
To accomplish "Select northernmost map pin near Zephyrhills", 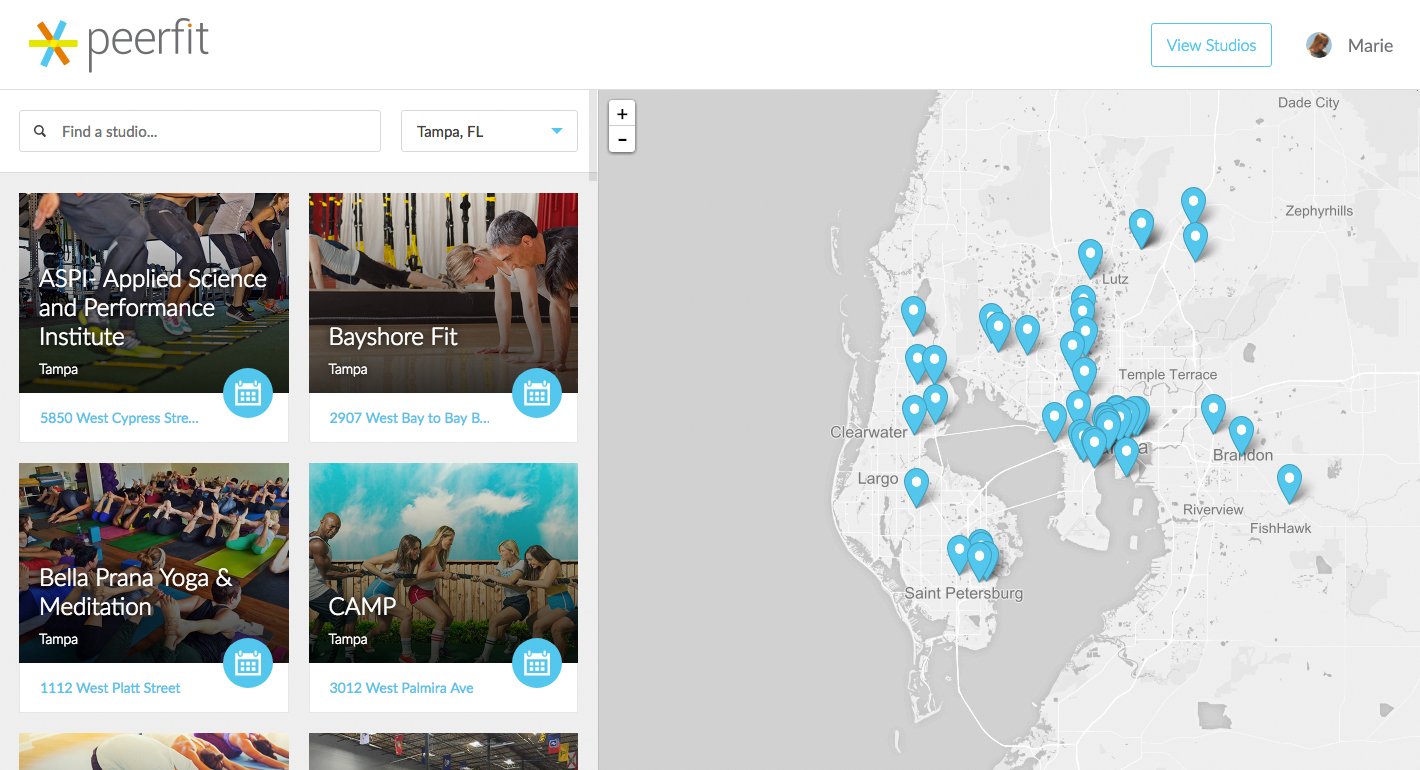I will (x=1193, y=205).
